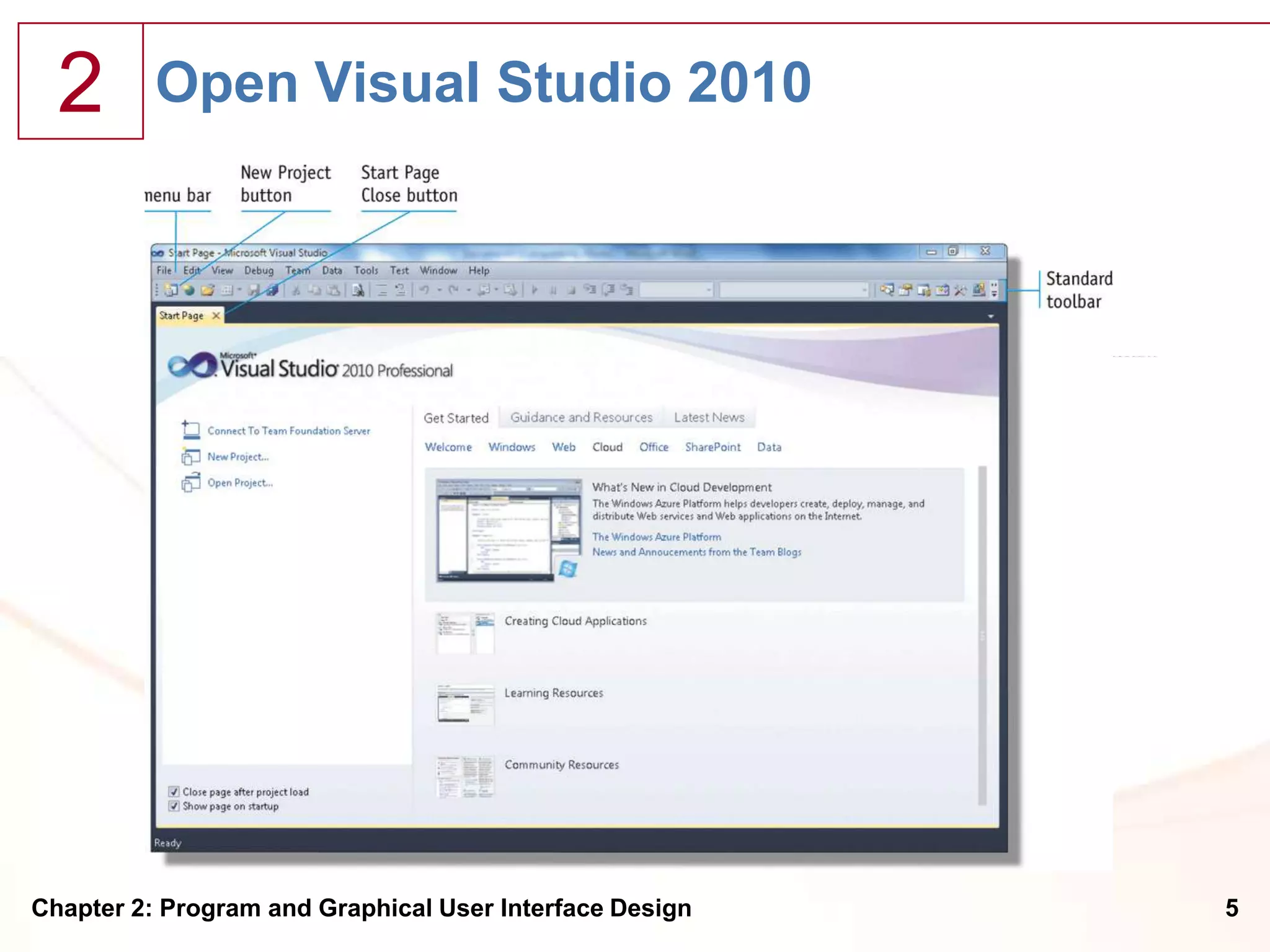Open the Properties Window toolbar icon
1270x952 pixels.
tap(905, 289)
